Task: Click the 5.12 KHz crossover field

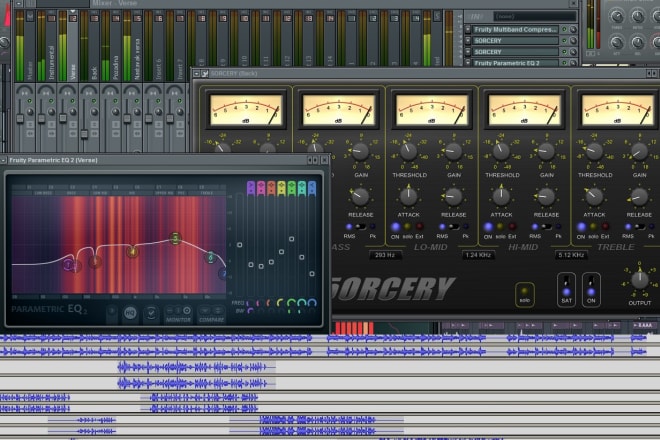Action: pyautogui.click(x=571, y=255)
